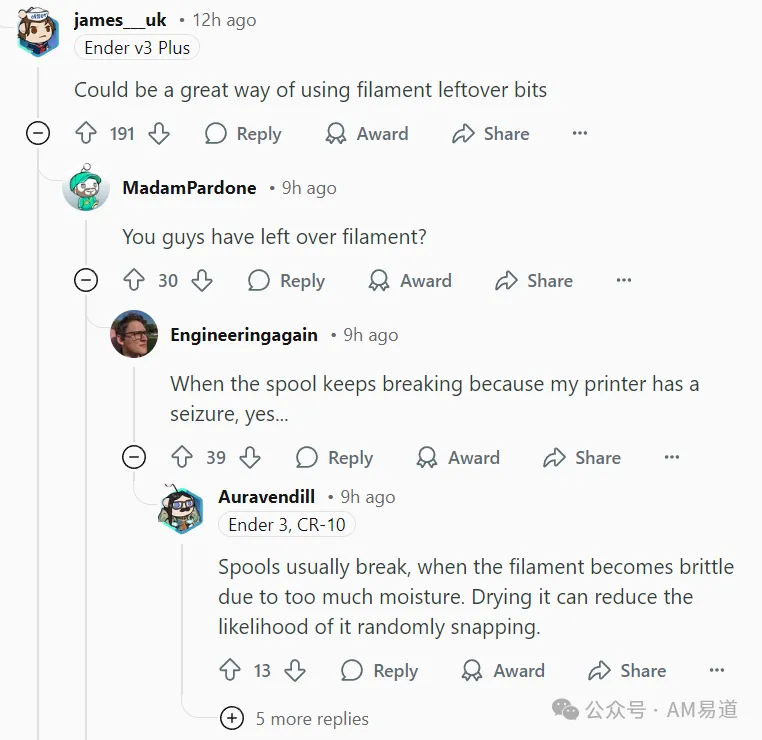Downvote Engineeringagain's comment with 39 votes

point(250,457)
